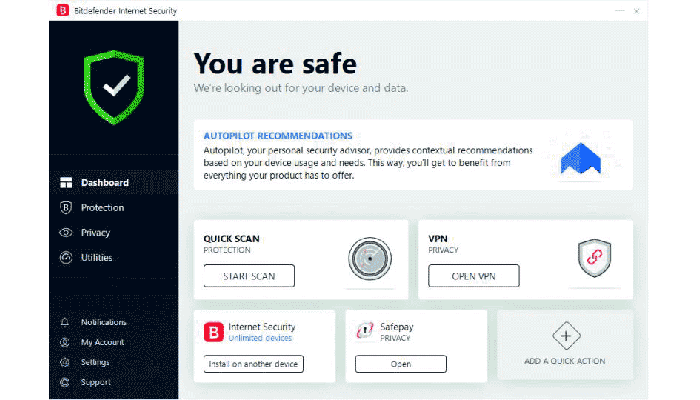700x400 pixels.
Task: Click the Safepay card title
Action: pos(396,327)
